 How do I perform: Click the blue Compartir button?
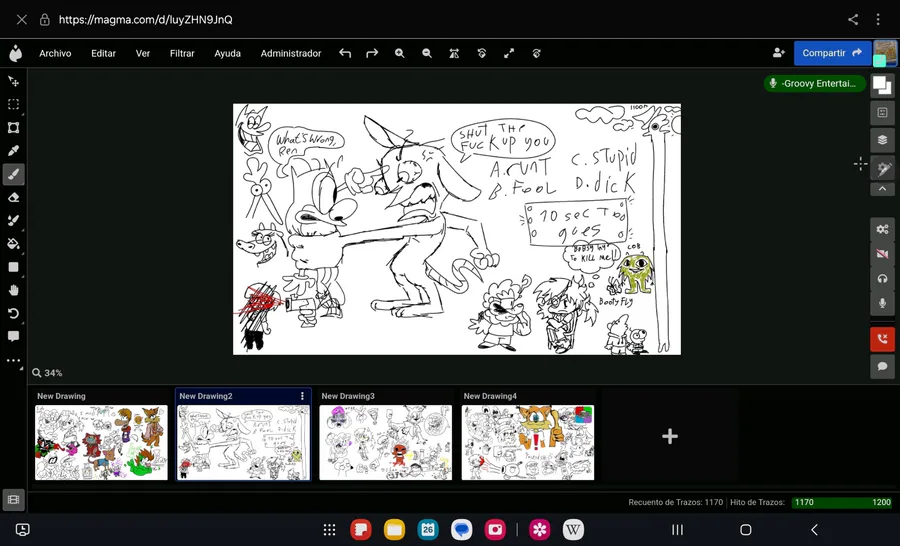pyautogui.click(x=832, y=53)
